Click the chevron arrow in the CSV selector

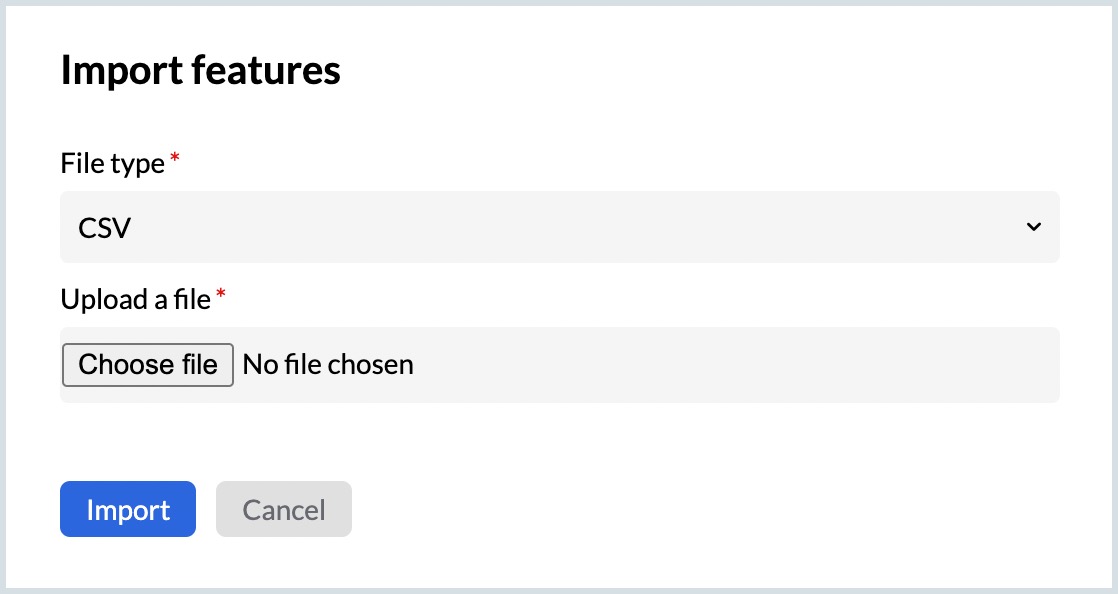[1033, 228]
